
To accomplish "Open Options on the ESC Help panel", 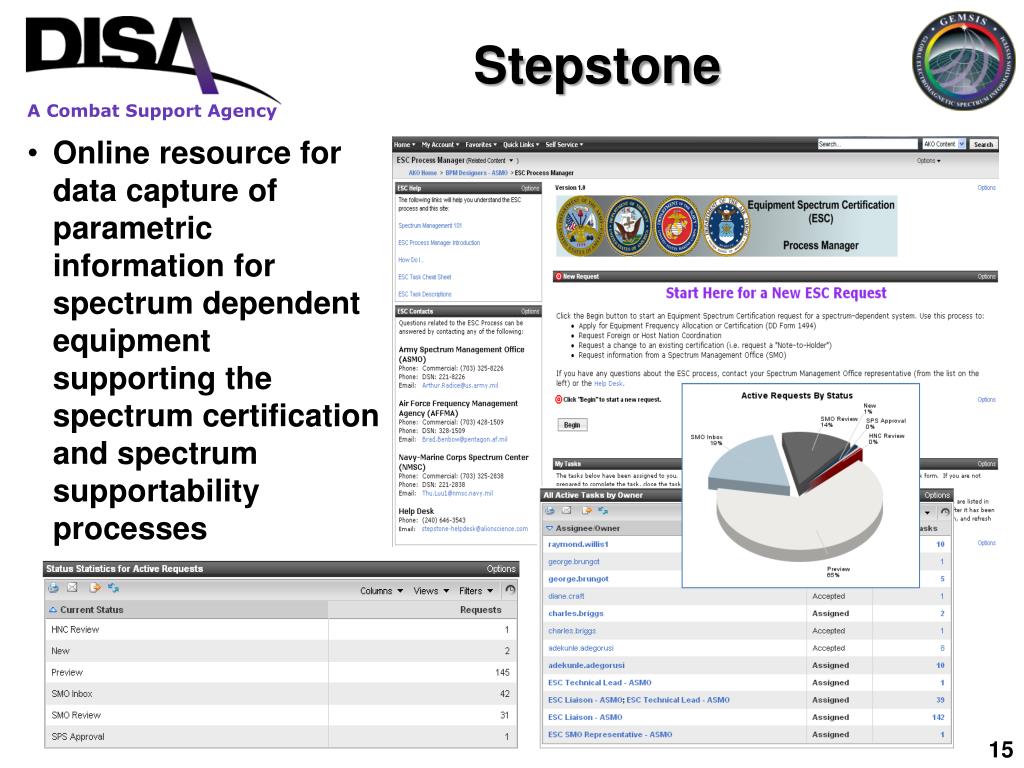I will pyautogui.click(x=530, y=188).
